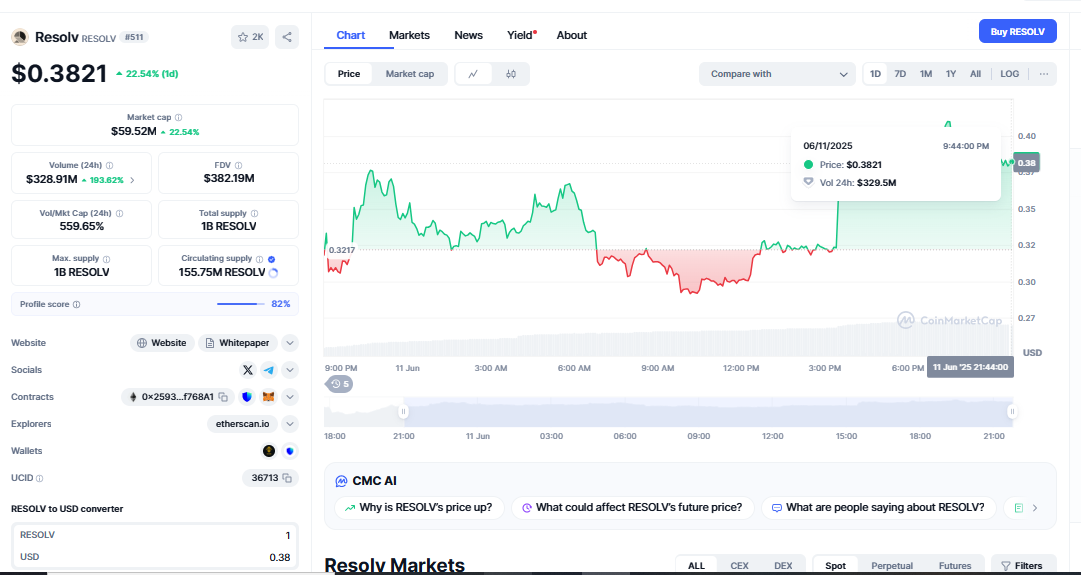Click the share icon next to watchlist
Viewport: 1081px width, 575px height.
[x=287, y=37]
